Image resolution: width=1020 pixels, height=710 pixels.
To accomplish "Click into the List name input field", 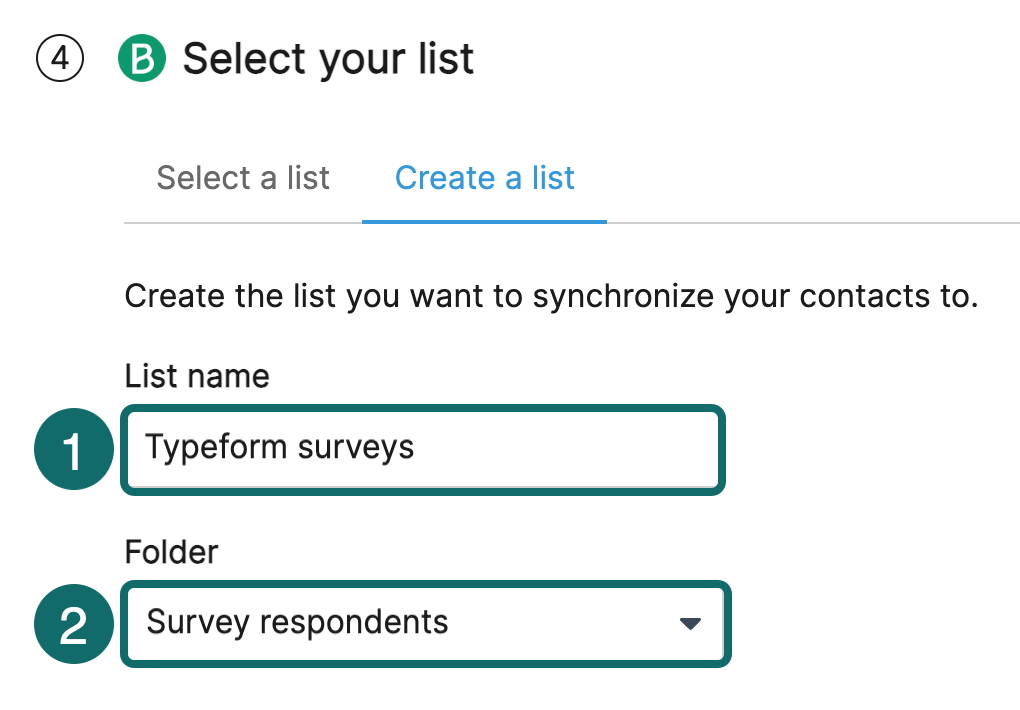I will (423, 450).
